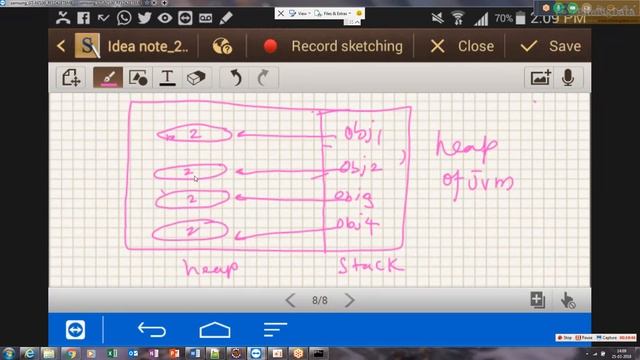Click the TeamViewer icon in bottom bar

coord(76,329)
